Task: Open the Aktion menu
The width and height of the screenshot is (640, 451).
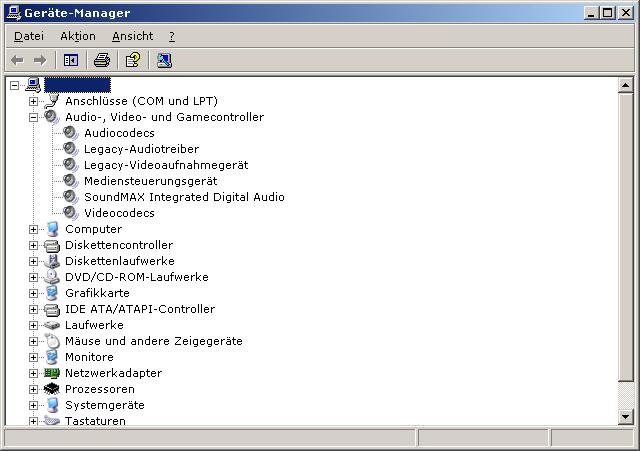Action: coord(77,36)
